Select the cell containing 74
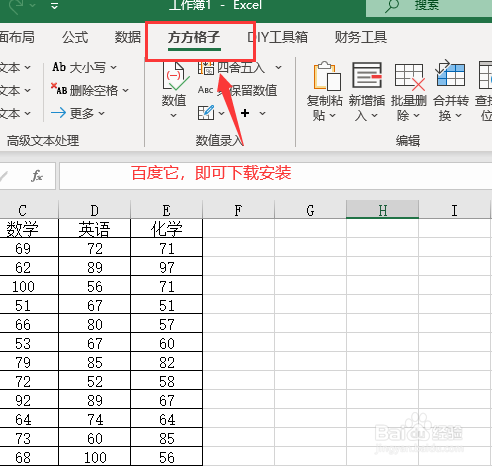This screenshot has height=466, width=492. (x=94, y=419)
